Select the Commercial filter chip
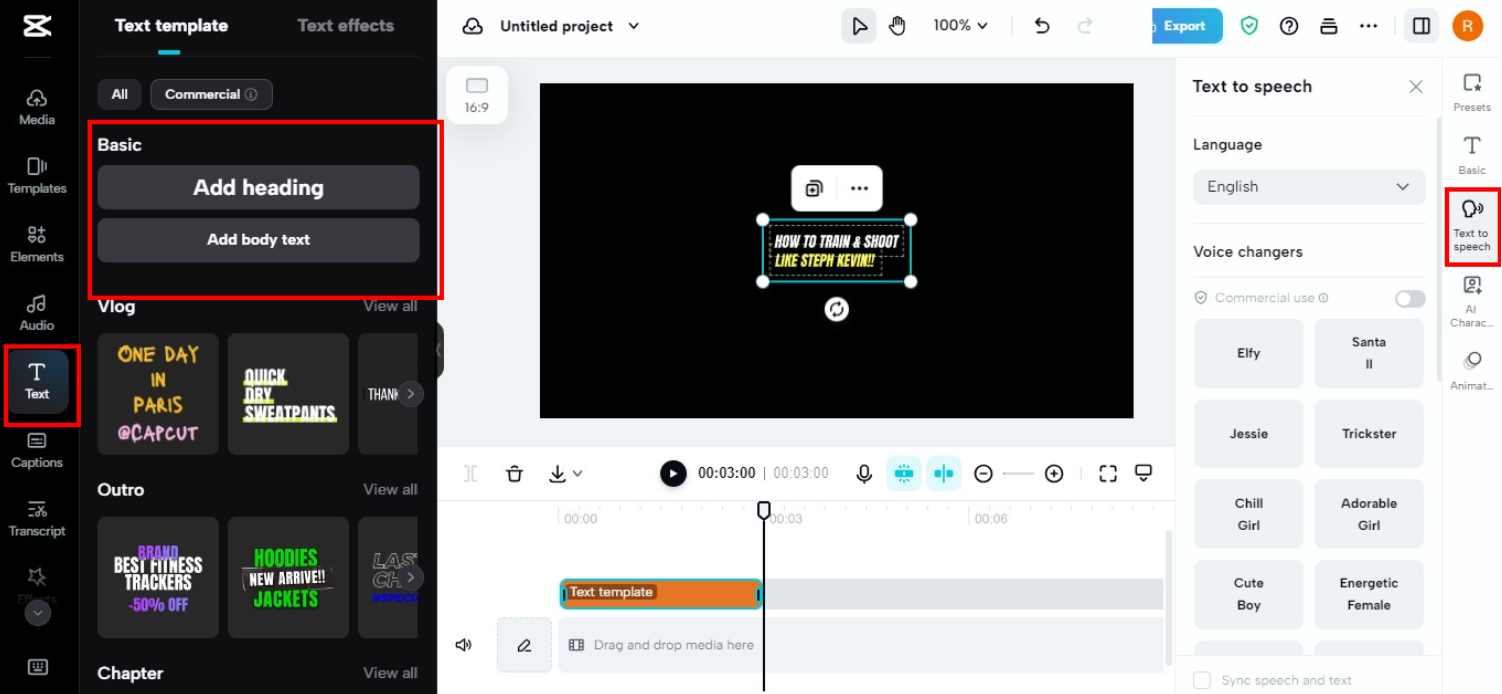This screenshot has width=1502, height=694. tap(211, 94)
